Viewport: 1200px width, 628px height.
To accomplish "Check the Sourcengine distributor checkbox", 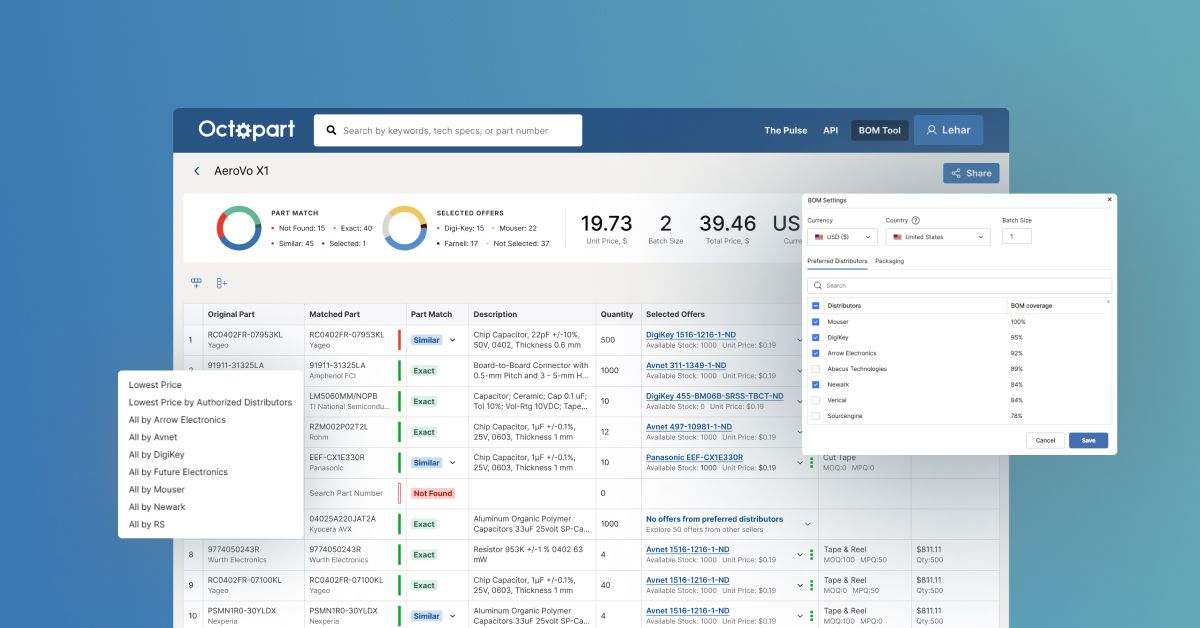I will click(816, 415).
